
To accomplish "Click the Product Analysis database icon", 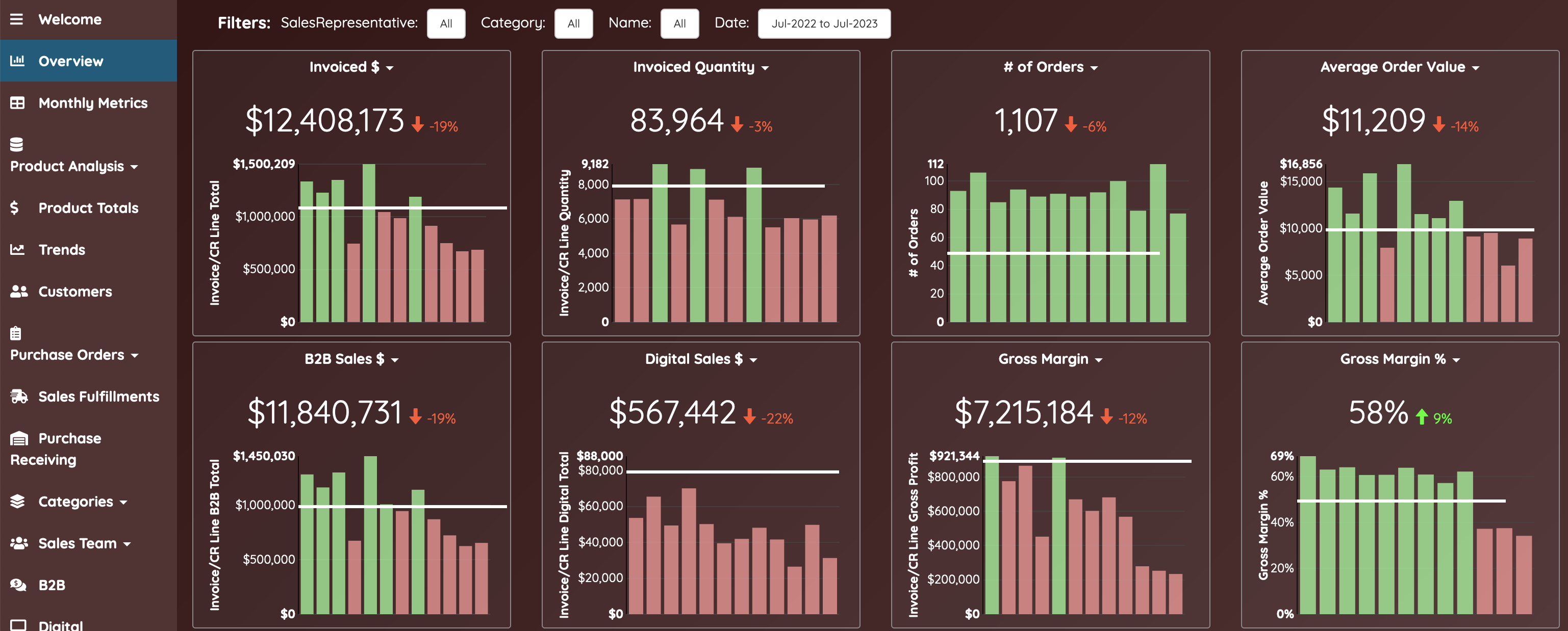I will click(16, 144).
